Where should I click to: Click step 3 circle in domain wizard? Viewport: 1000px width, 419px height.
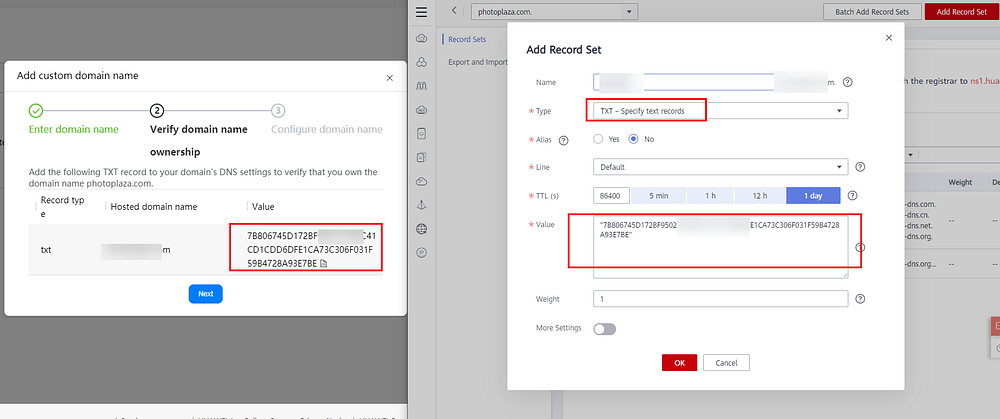[277, 110]
